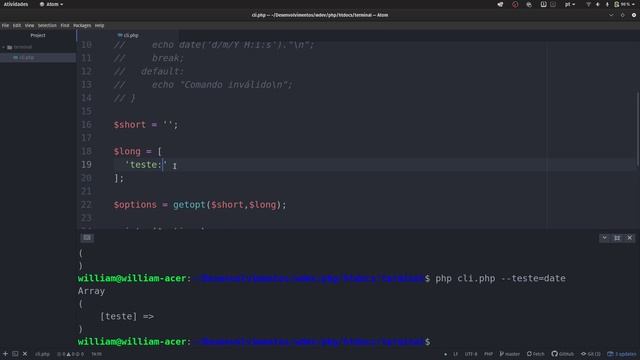Click the tray icon next to the red one
Viewport: 640px width, 360px height.
[529, 4]
